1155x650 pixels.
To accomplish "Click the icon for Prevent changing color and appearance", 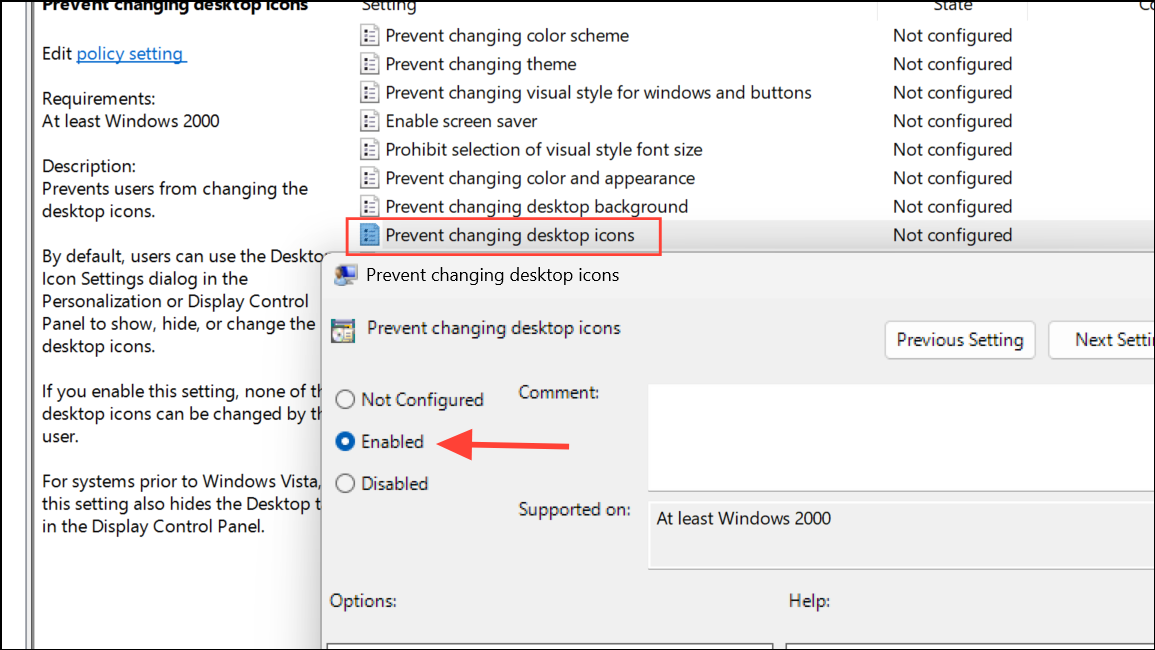I will click(369, 178).
